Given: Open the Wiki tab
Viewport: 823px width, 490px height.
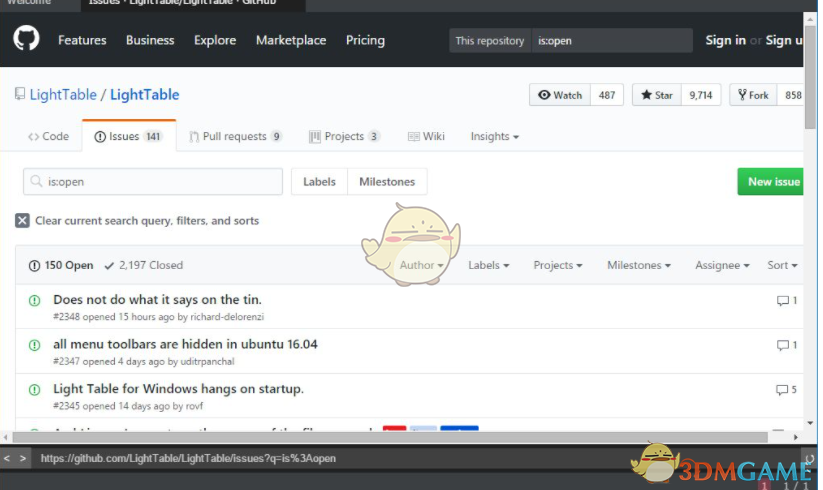Looking at the screenshot, I should point(426,136).
